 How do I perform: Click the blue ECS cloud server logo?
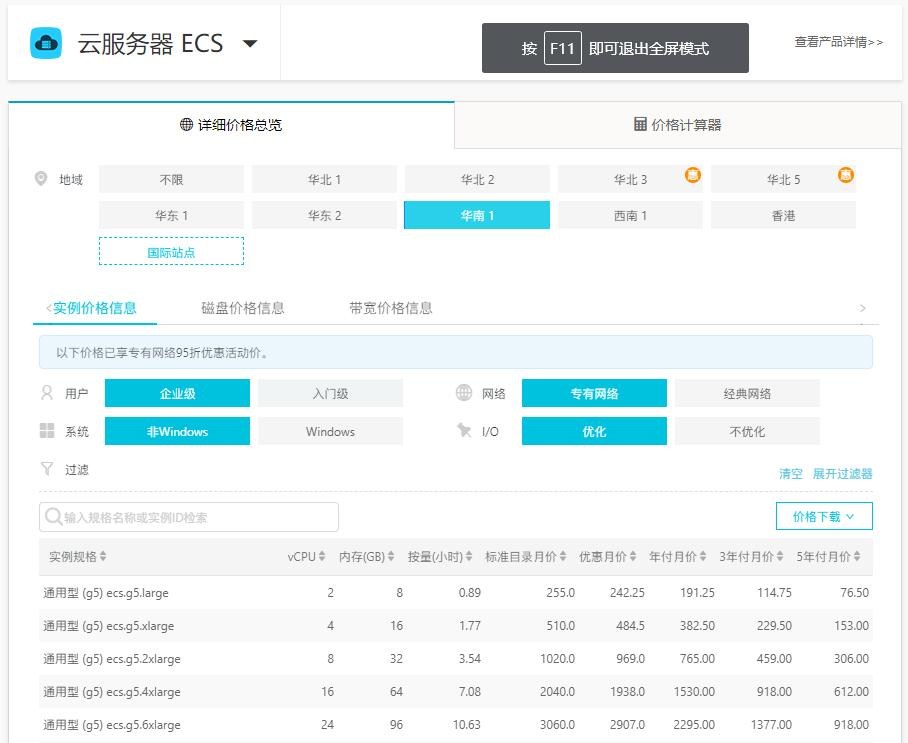pos(46,43)
